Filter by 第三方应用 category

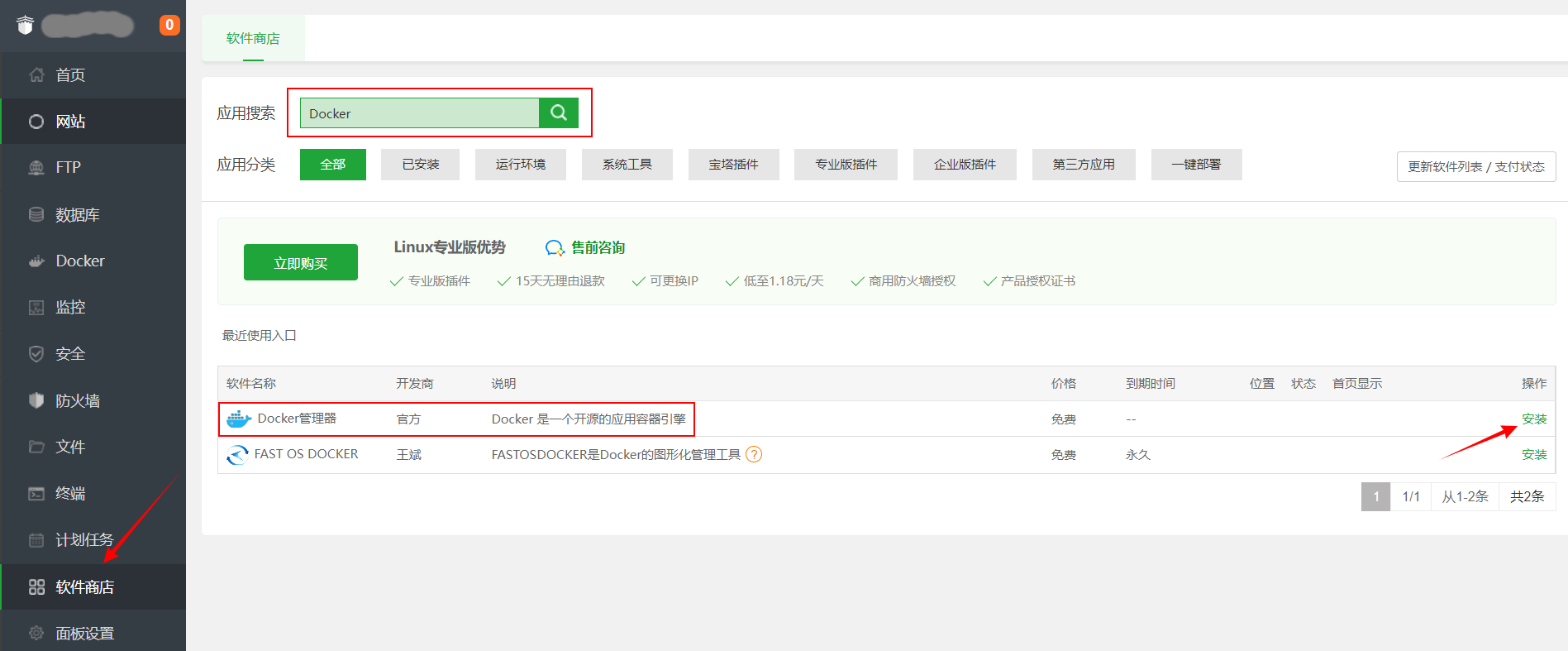coord(1084,165)
